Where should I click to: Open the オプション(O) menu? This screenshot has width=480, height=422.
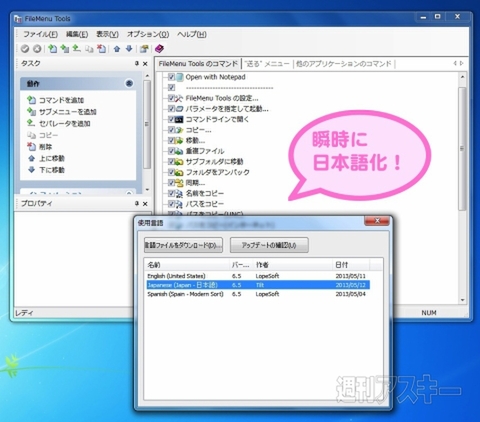coord(148,34)
